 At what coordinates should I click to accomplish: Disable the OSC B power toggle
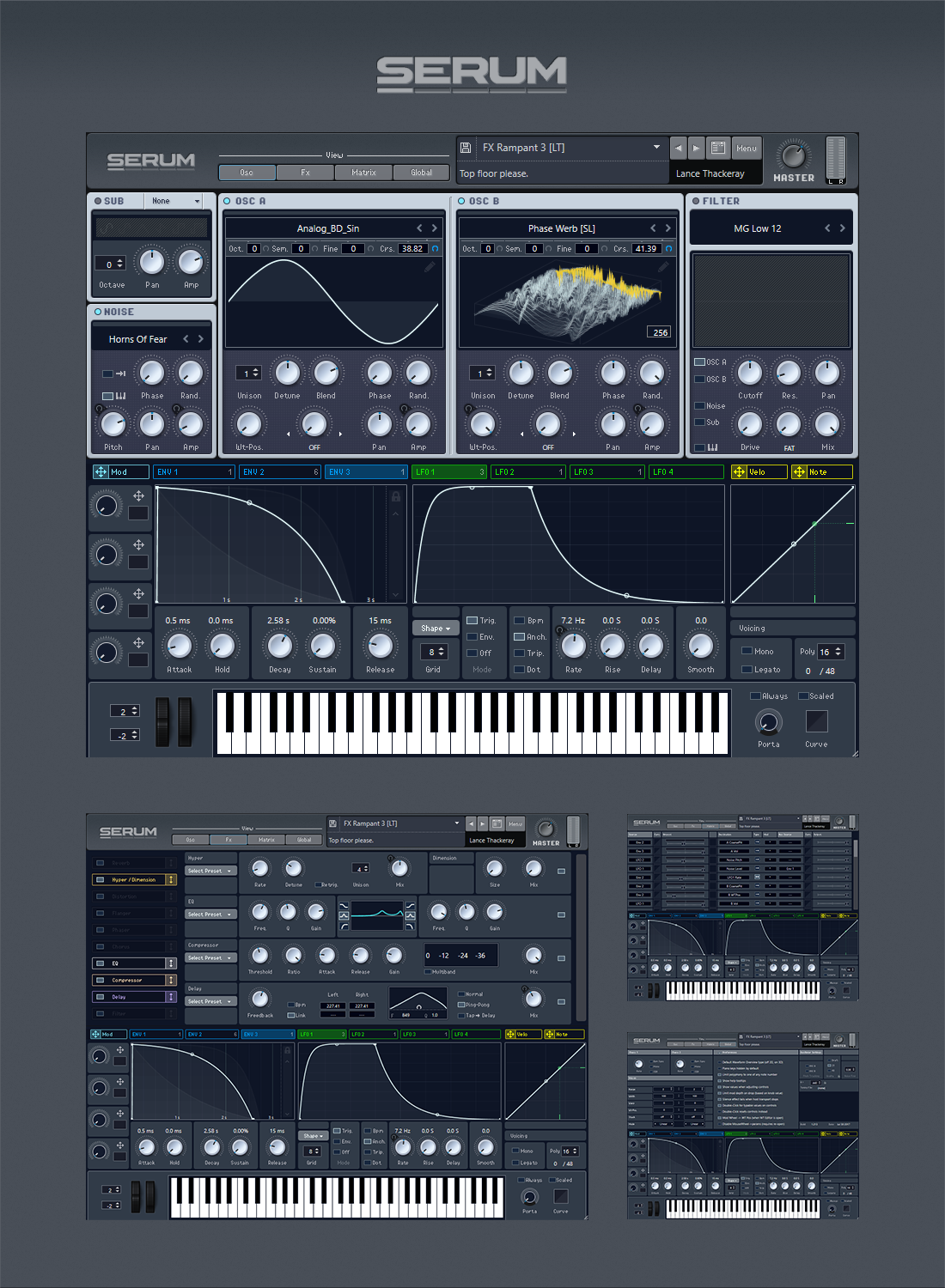(x=461, y=201)
